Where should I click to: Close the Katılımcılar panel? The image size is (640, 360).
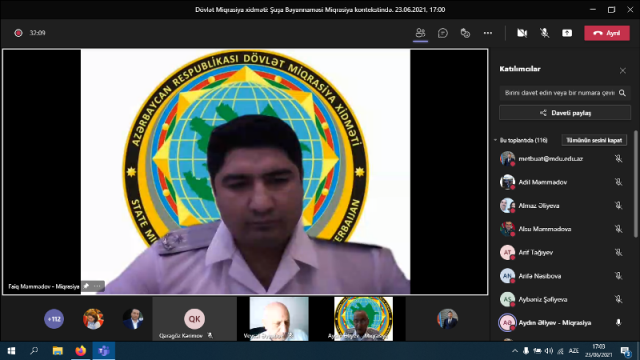click(x=623, y=71)
